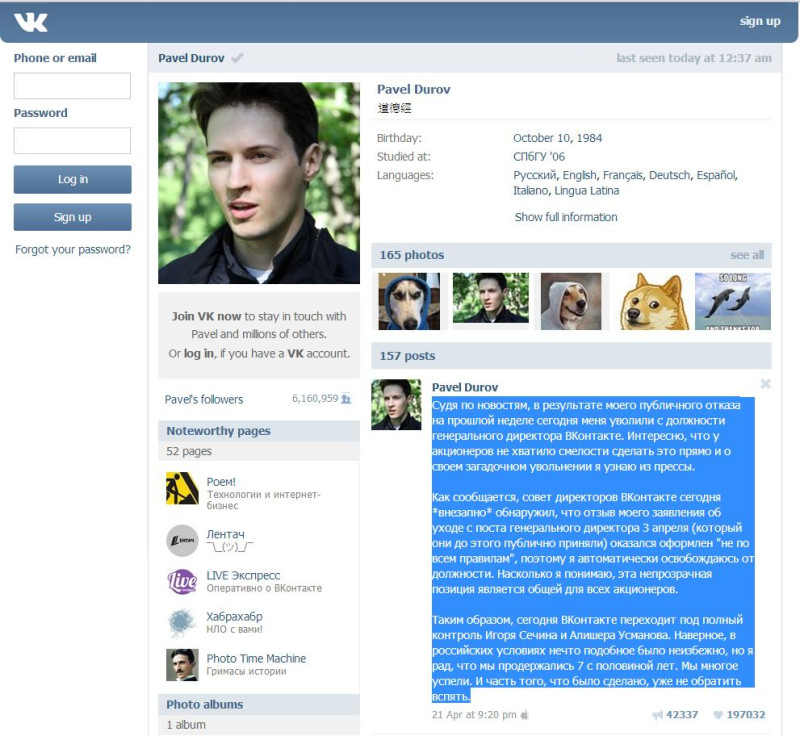Click the log in link in join box
This screenshot has width=800, height=736.
tap(199, 353)
